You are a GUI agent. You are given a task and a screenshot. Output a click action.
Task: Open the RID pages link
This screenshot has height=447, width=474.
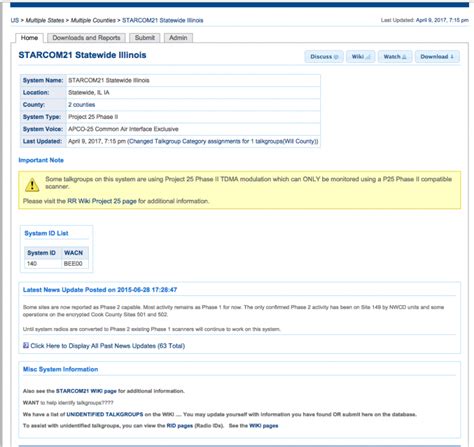[180, 426]
